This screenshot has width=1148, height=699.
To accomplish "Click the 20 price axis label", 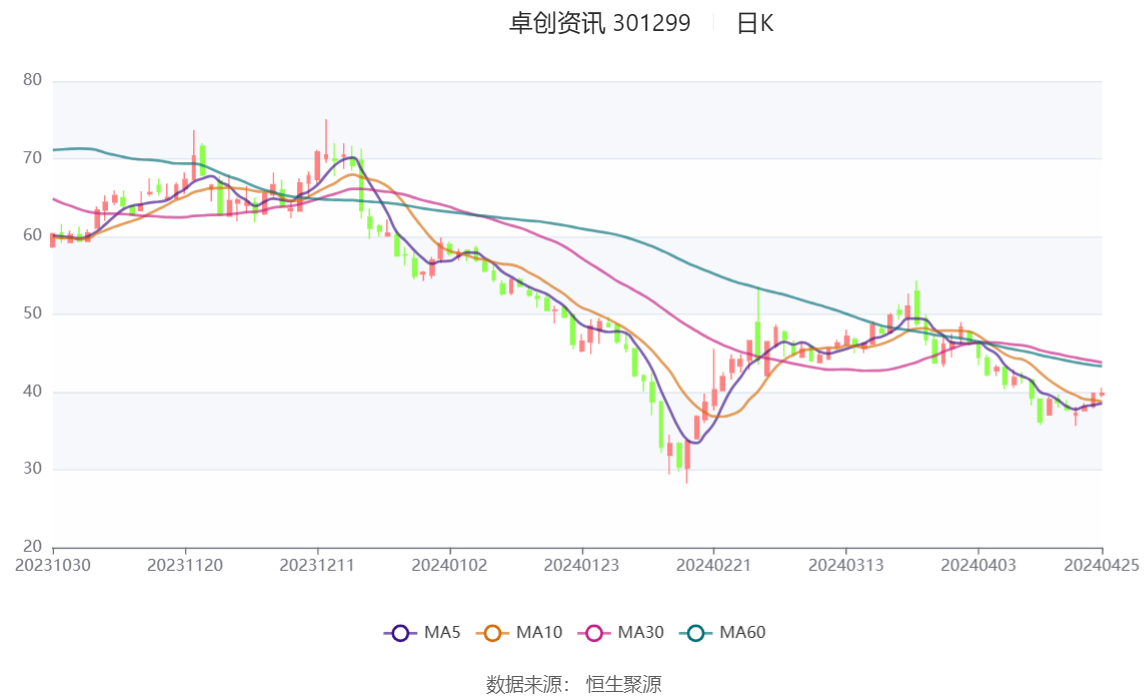I will click(32, 546).
